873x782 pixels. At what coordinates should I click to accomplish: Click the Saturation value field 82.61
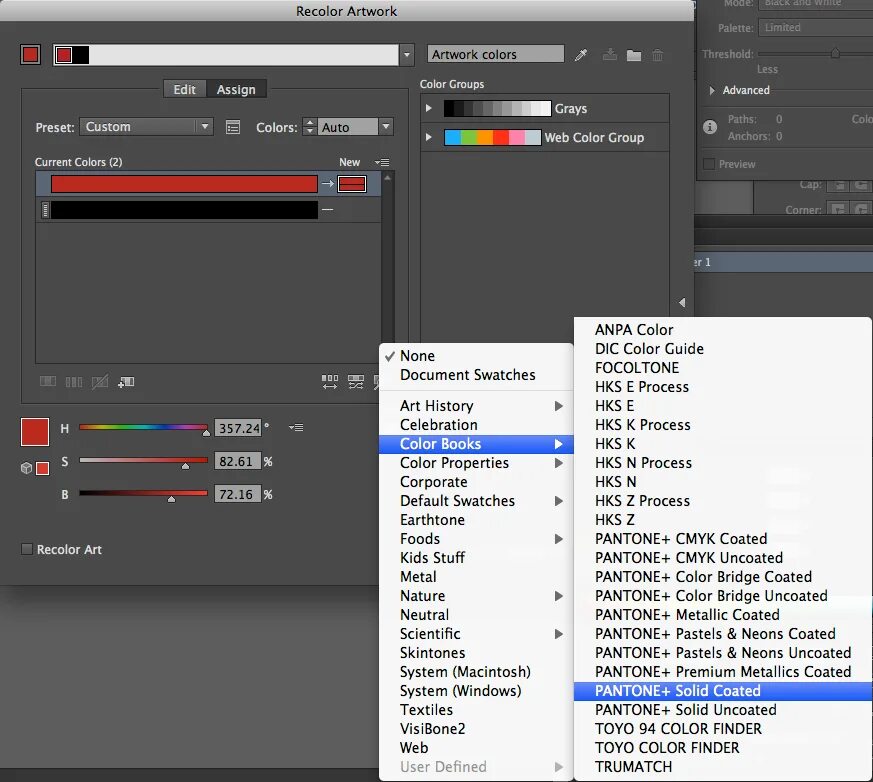[x=238, y=461]
